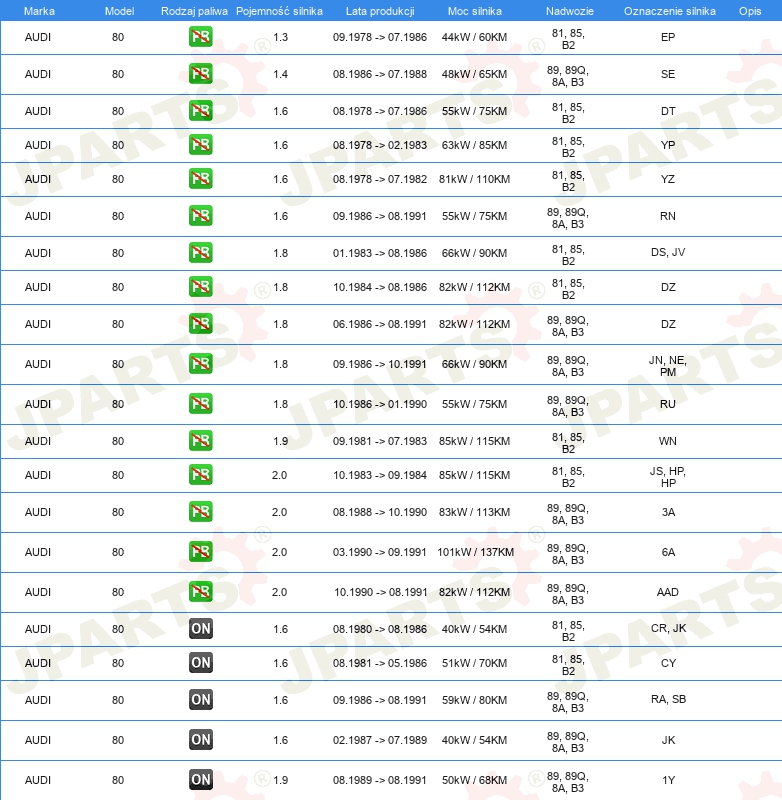Viewport: 782px width, 800px height.
Task: Click the engine code cell RA, SB
Action: pos(668,699)
